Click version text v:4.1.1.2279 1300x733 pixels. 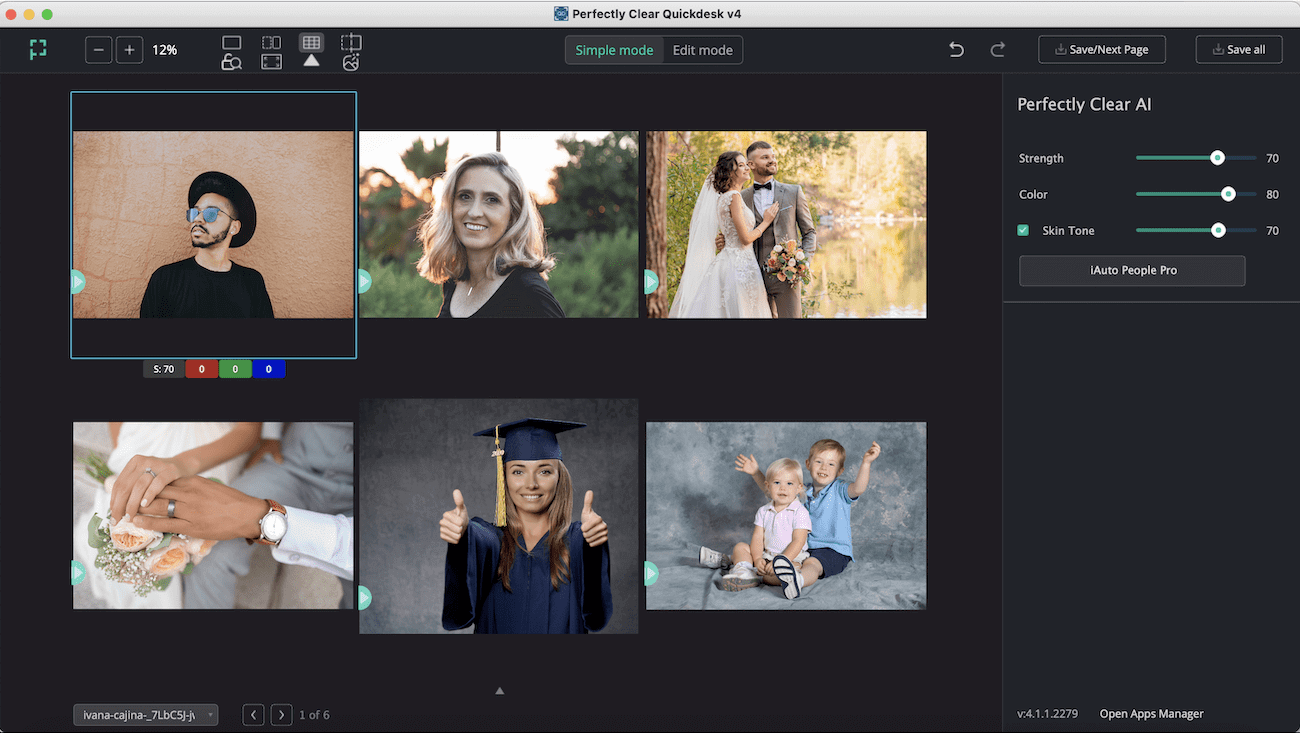tap(1047, 714)
